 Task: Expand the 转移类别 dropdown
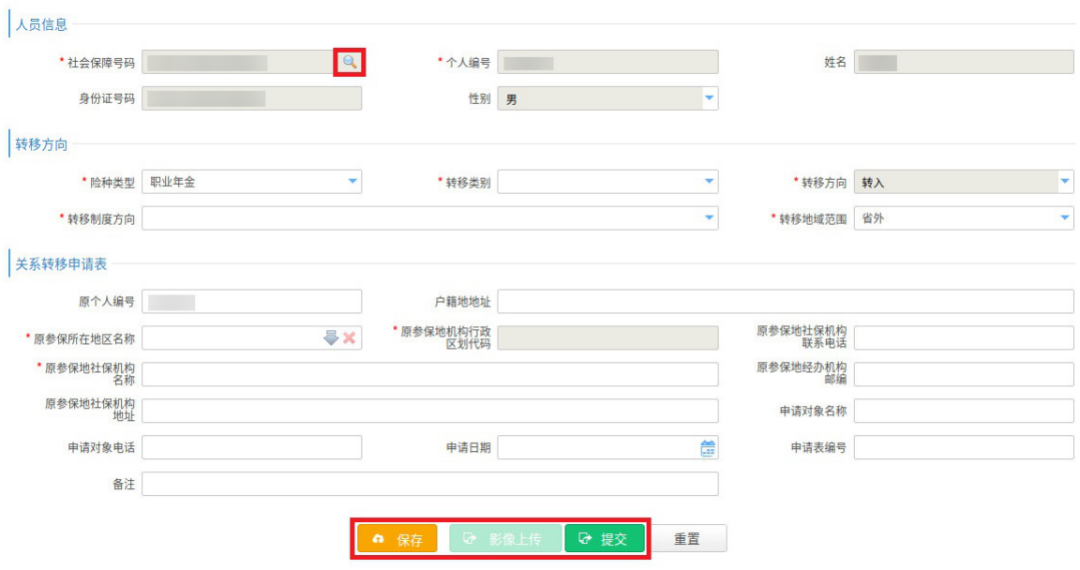tap(708, 182)
